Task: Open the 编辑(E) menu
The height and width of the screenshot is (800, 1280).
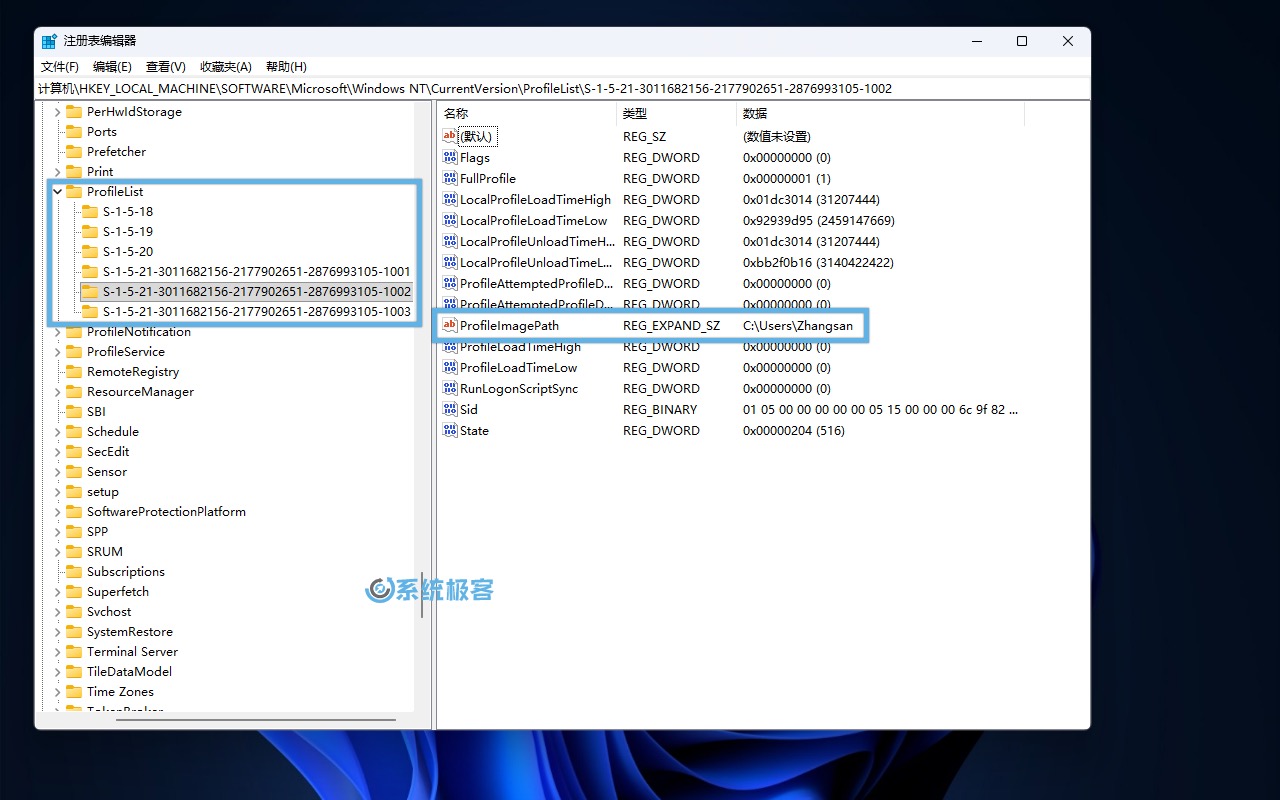Action: [x=112, y=66]
